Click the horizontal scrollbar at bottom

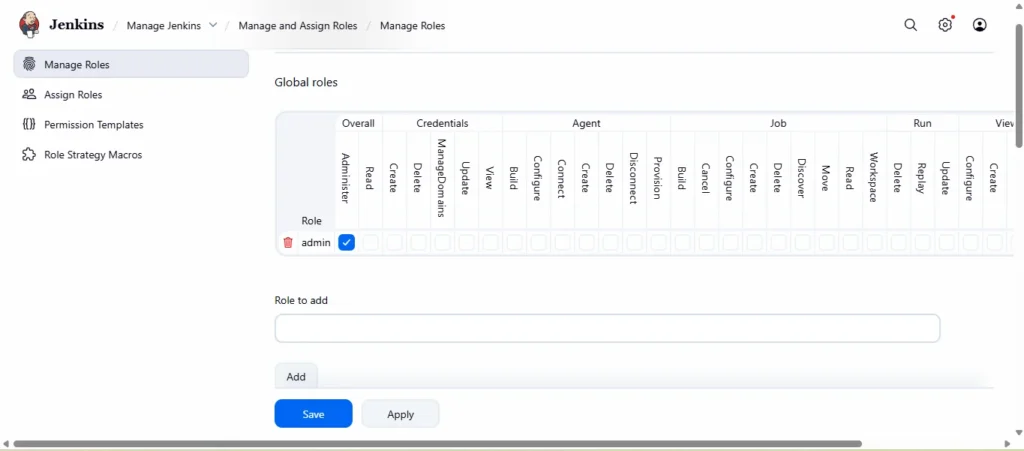pos(437,444)
